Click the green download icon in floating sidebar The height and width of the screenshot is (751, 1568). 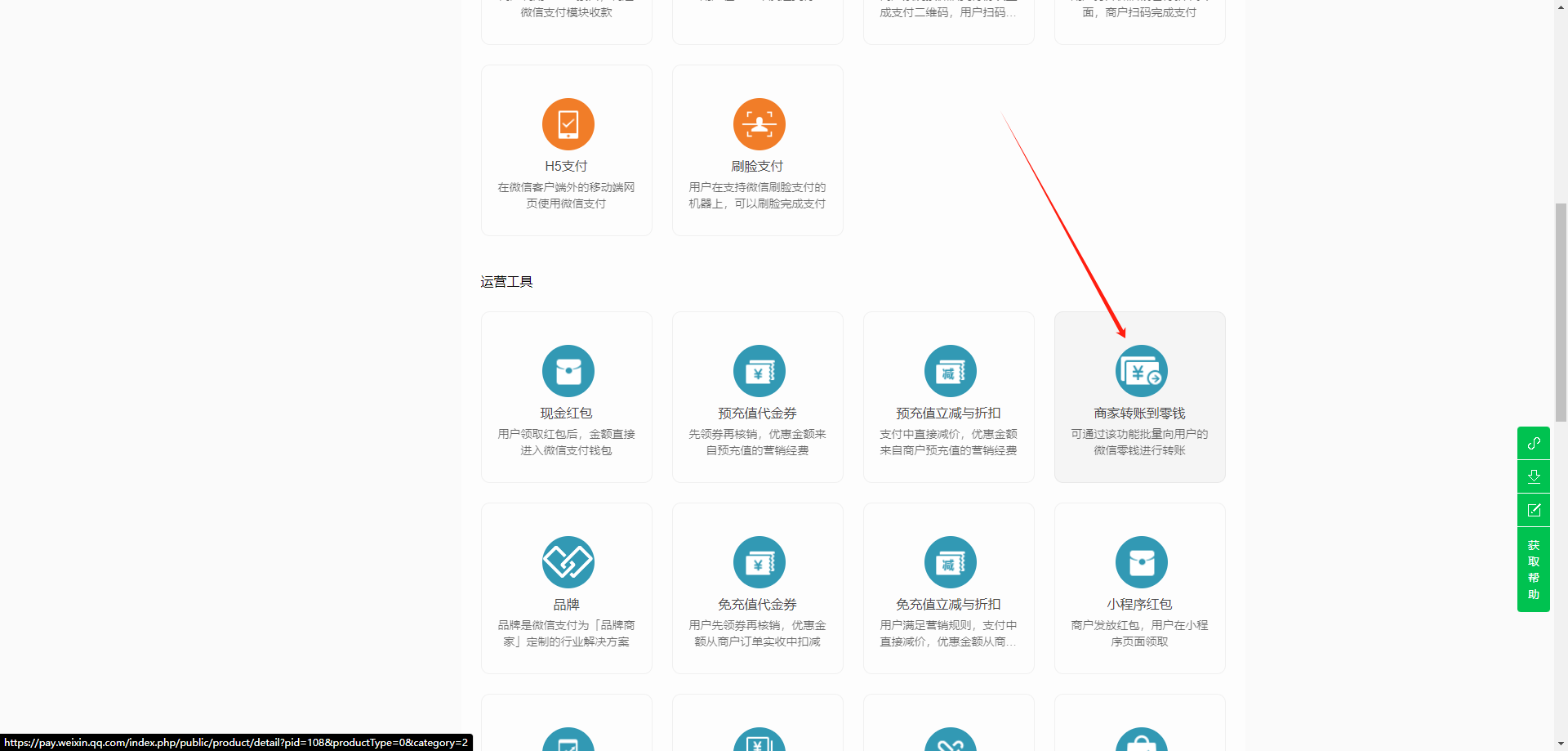(x=1534, y=476)
